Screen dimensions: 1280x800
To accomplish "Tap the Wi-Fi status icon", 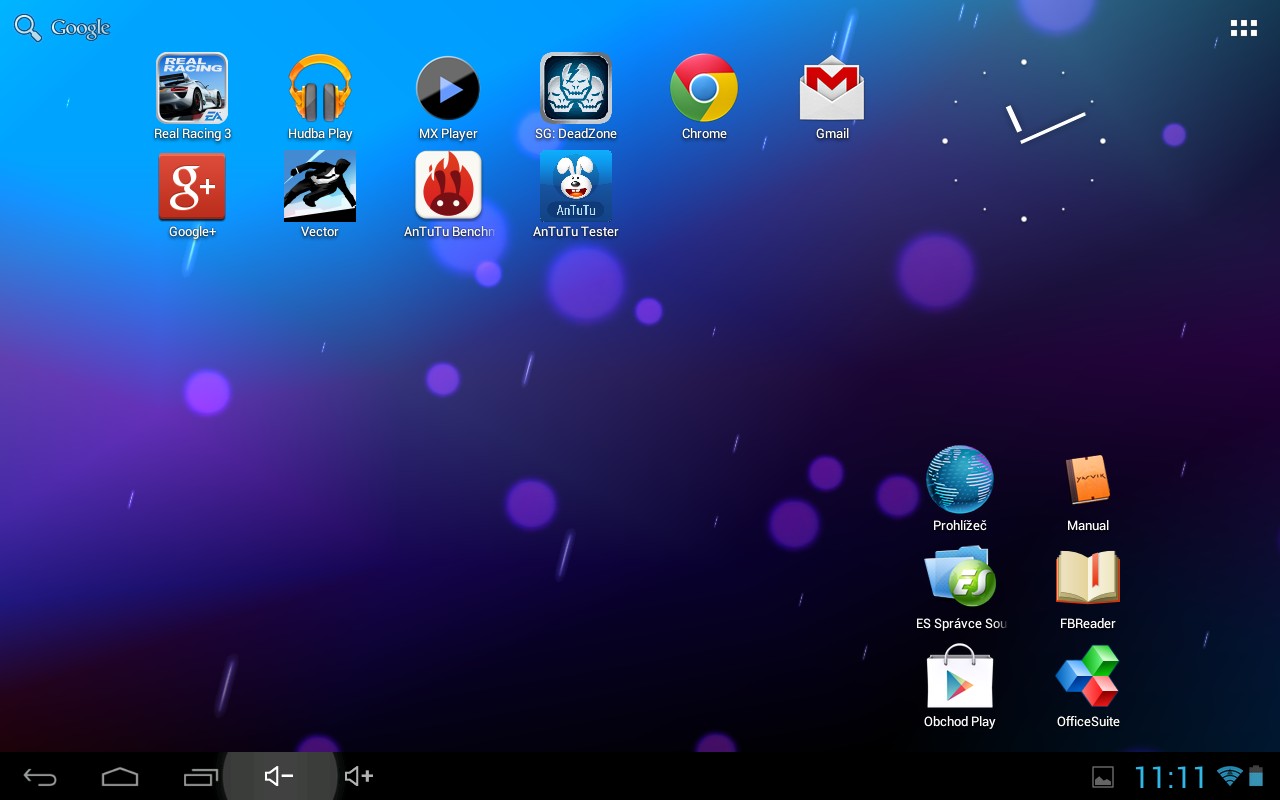I will 1229,776.
